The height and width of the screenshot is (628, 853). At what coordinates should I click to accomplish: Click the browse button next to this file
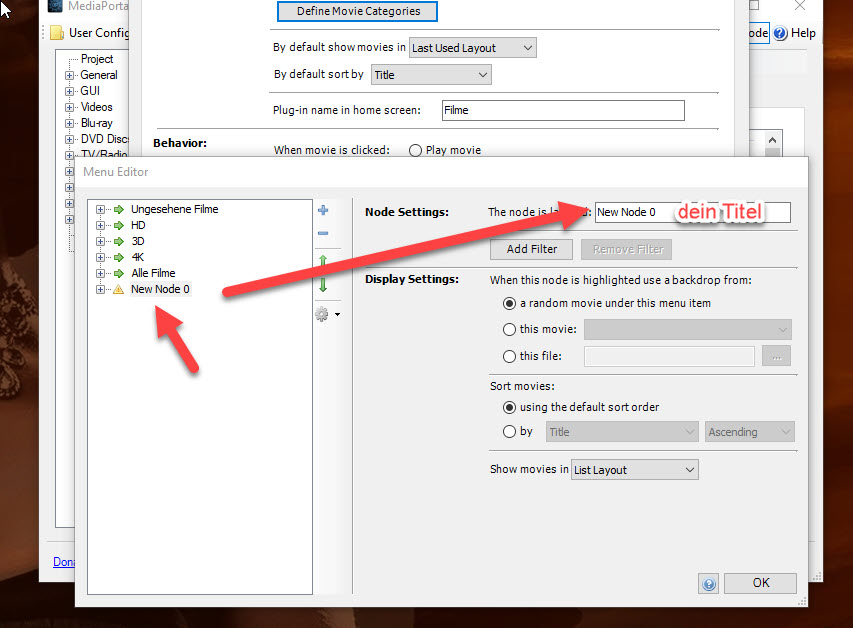[x=776, y=356]
